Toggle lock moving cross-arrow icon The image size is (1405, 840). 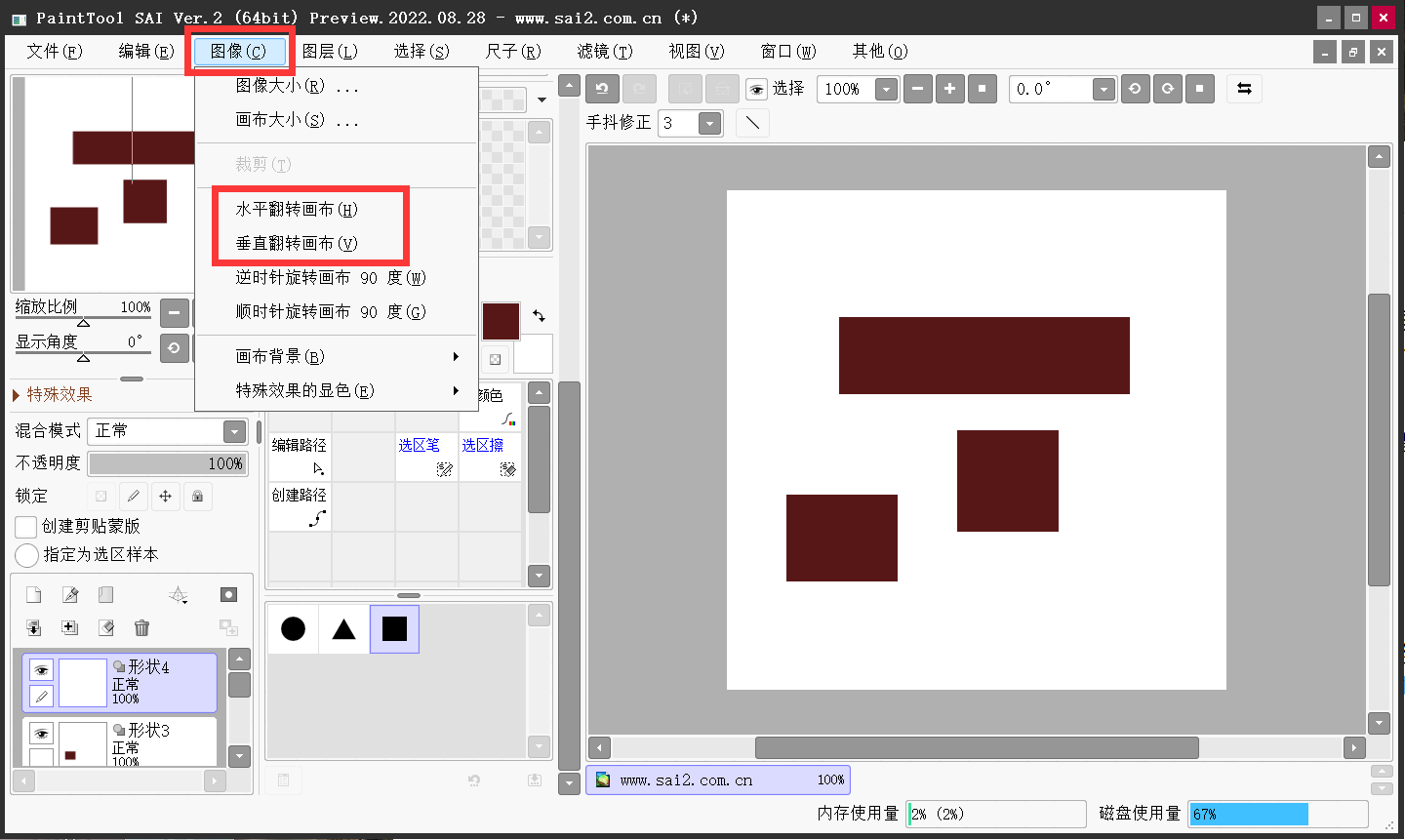(x=165, y=496)
